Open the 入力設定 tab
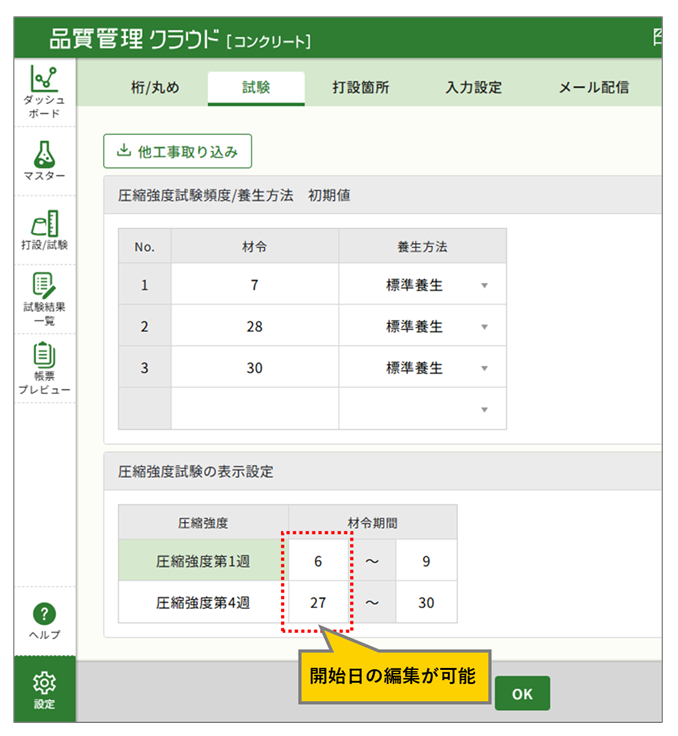Image resolution: width=678 pixels, height=736 pixels. [473, 87]
